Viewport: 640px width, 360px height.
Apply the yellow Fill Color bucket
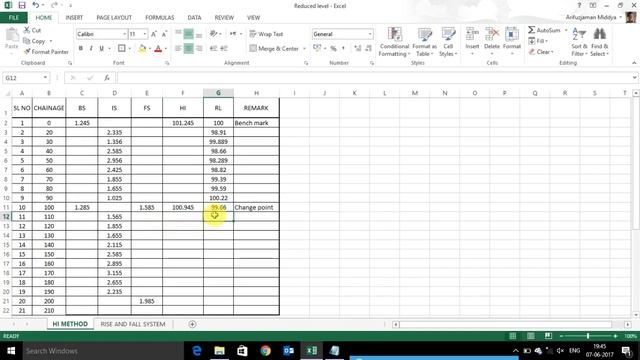[142, 49]
